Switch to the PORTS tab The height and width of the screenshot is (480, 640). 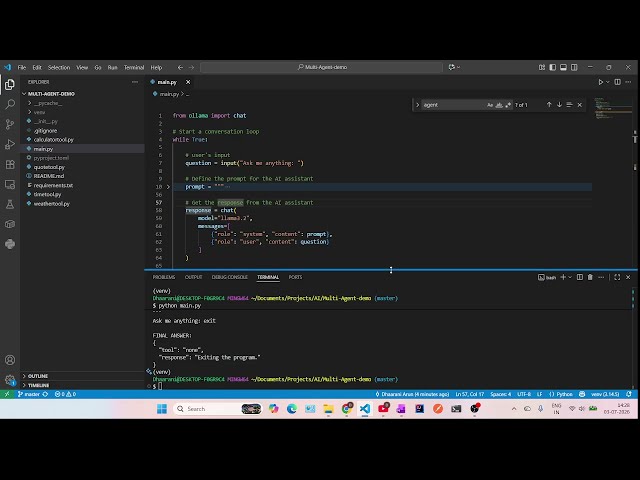pyautogui.click(x=295, y=277)
